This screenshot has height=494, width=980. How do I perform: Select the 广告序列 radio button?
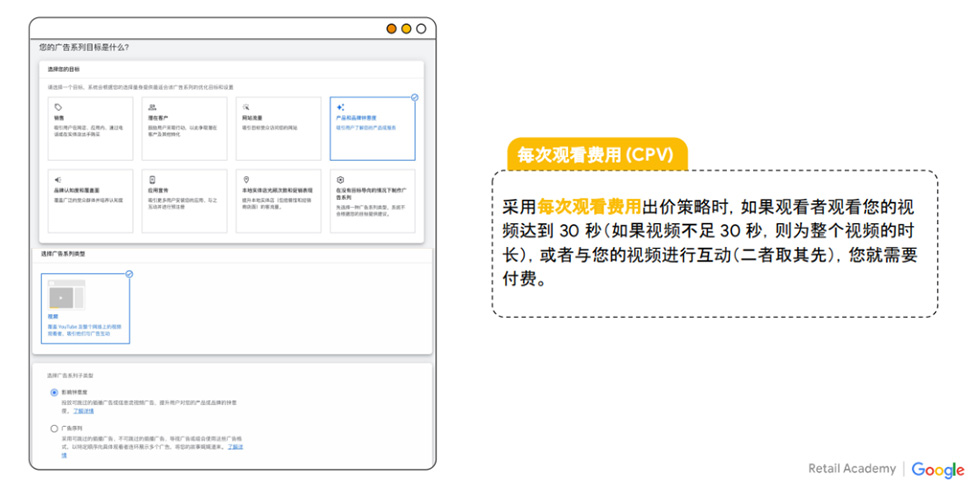(54, 428)
